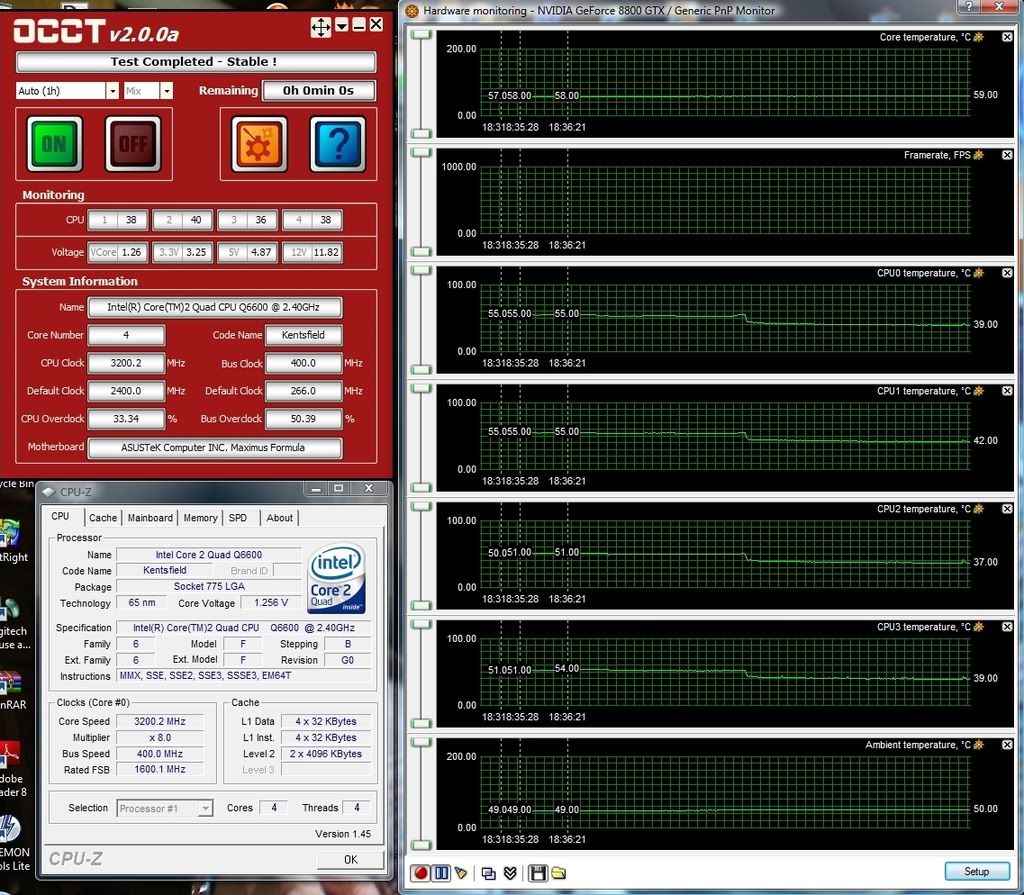Close the Ambient temperature graph panel

[1007, 745]
